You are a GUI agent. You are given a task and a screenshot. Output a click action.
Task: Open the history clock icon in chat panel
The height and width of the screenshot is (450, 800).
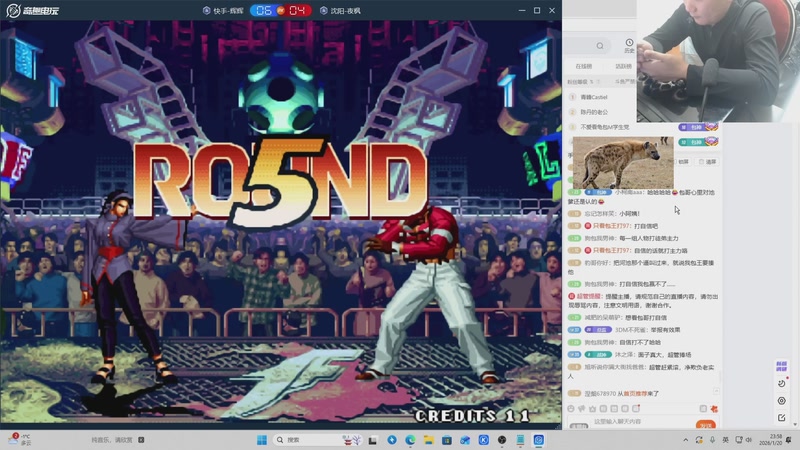[629, 42]
